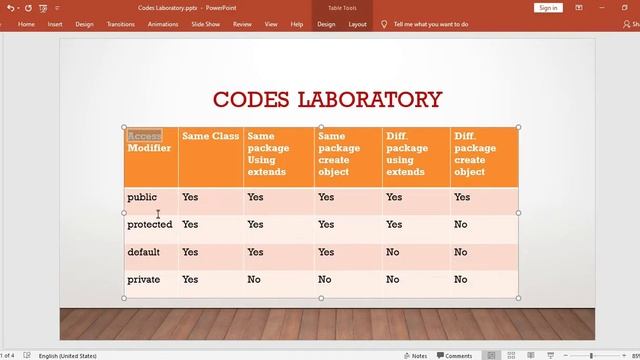The height and width of the screenshot is (360, 640).
Task: Start Slide Show icon in status bar
Action: click(x=550, y=356)
